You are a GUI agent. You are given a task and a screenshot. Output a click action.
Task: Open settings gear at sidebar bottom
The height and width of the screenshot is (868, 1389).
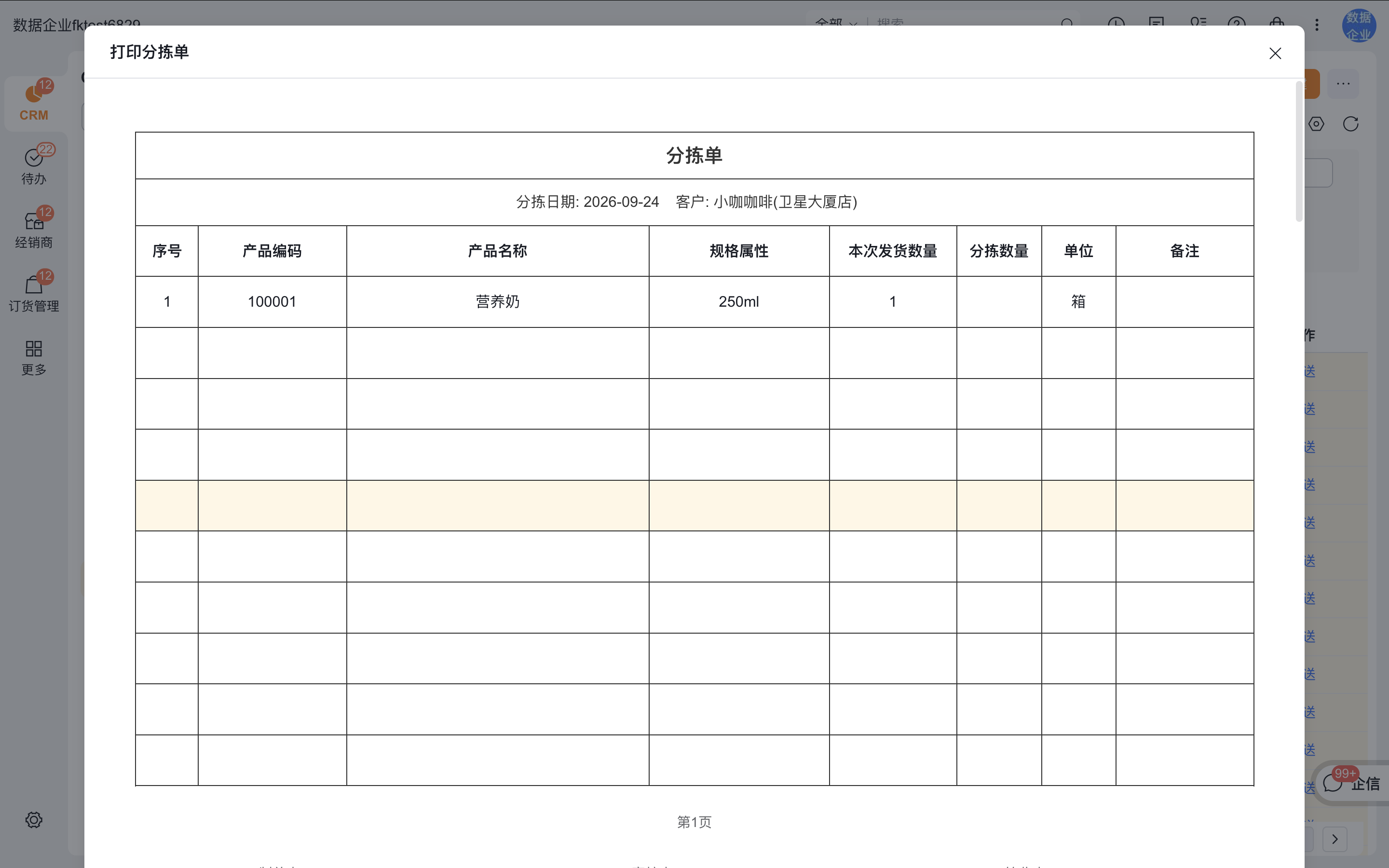click(34, 820)
